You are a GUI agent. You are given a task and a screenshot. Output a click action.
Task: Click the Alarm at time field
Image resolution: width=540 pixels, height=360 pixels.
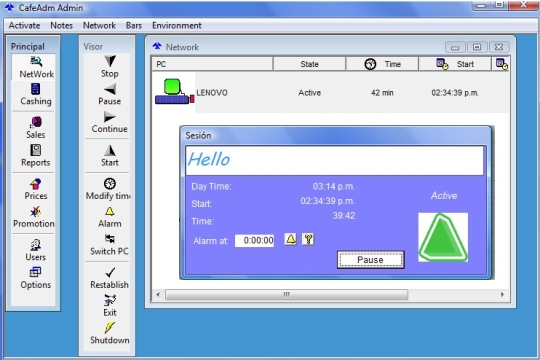255,240
